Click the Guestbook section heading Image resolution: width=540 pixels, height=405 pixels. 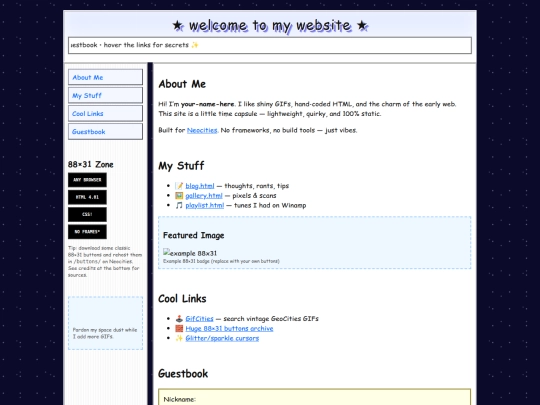(x=183, y=374)
